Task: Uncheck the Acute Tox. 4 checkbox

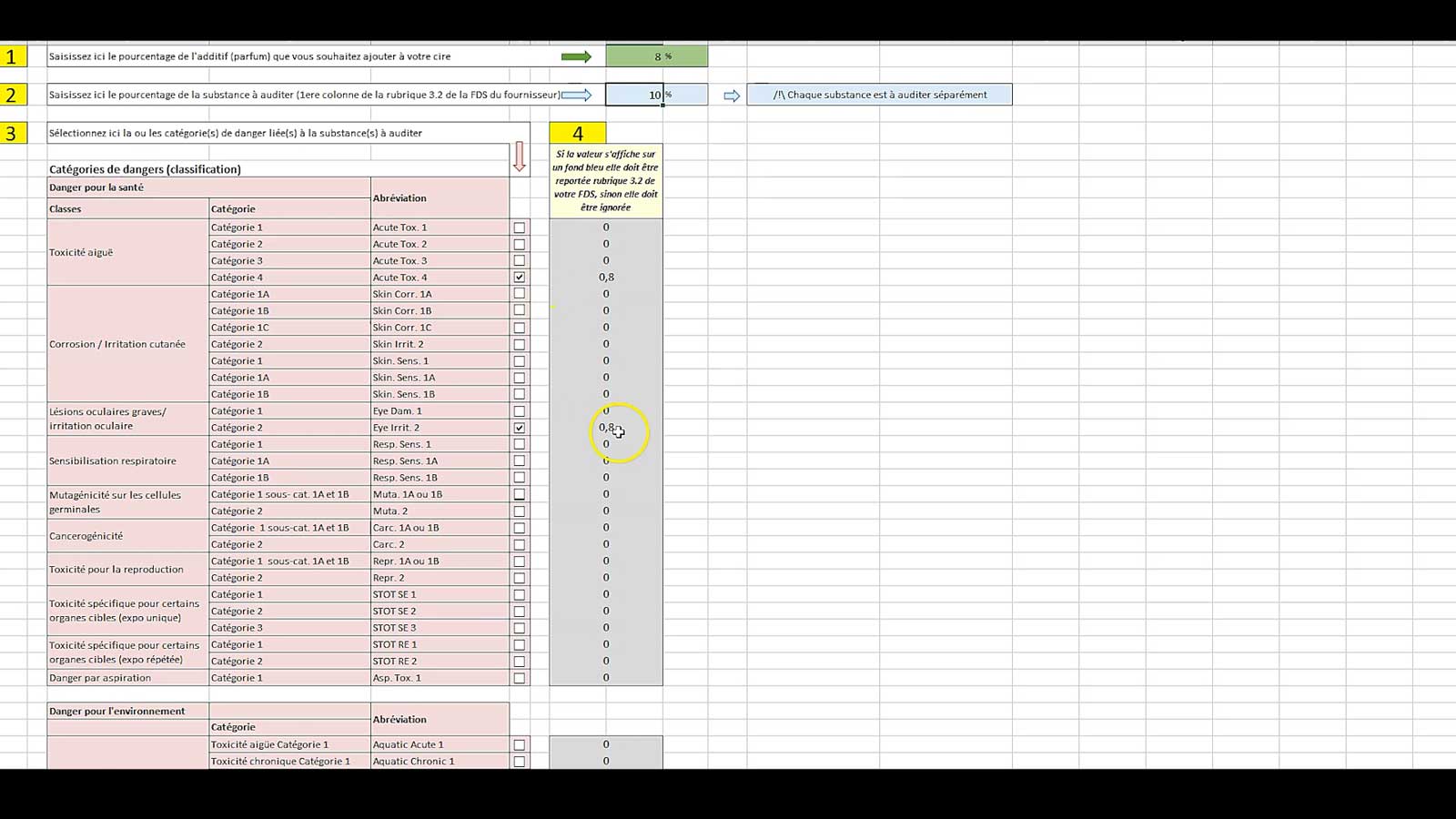Action: [x=520, y=278]
